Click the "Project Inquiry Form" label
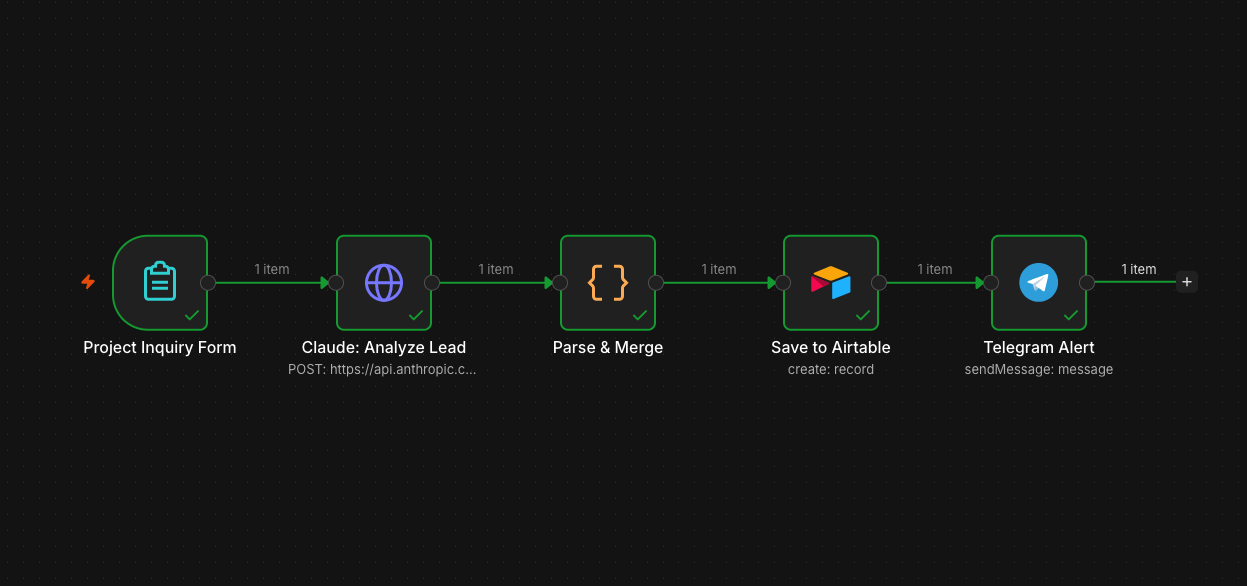The height and width of the screenshot is (586, 1247). [x=160, y=348]
